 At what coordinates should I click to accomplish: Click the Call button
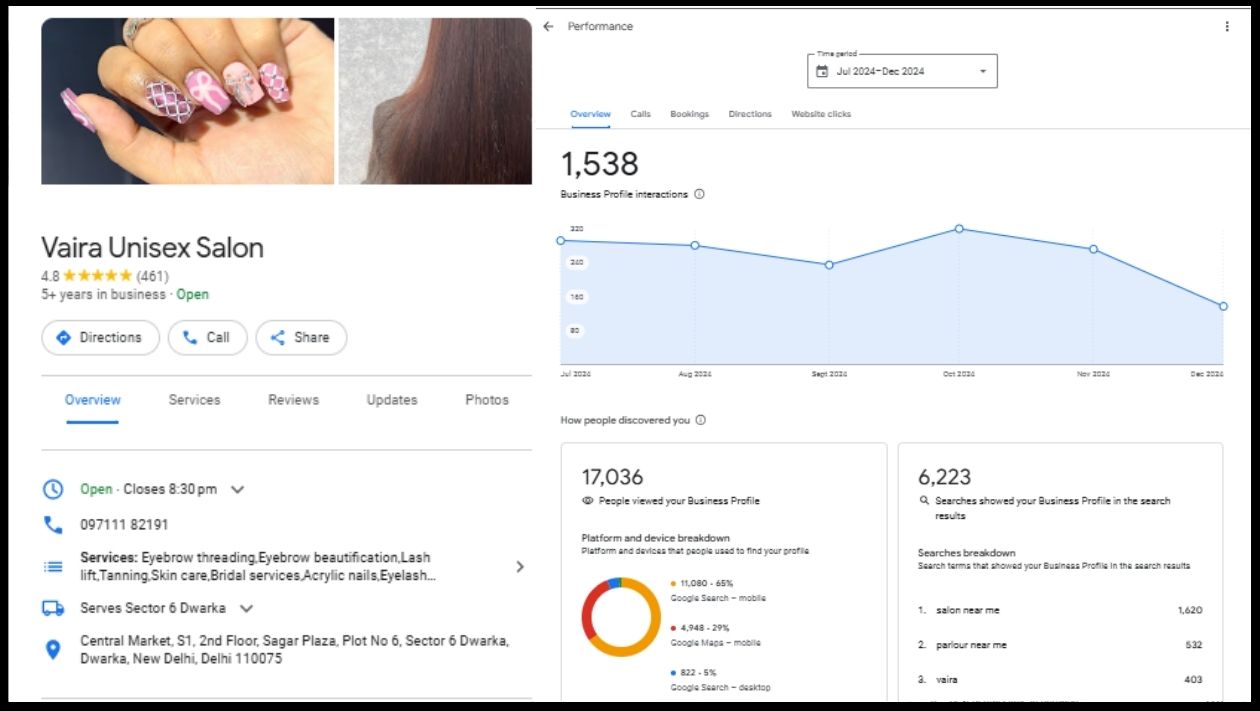point(207,338)
